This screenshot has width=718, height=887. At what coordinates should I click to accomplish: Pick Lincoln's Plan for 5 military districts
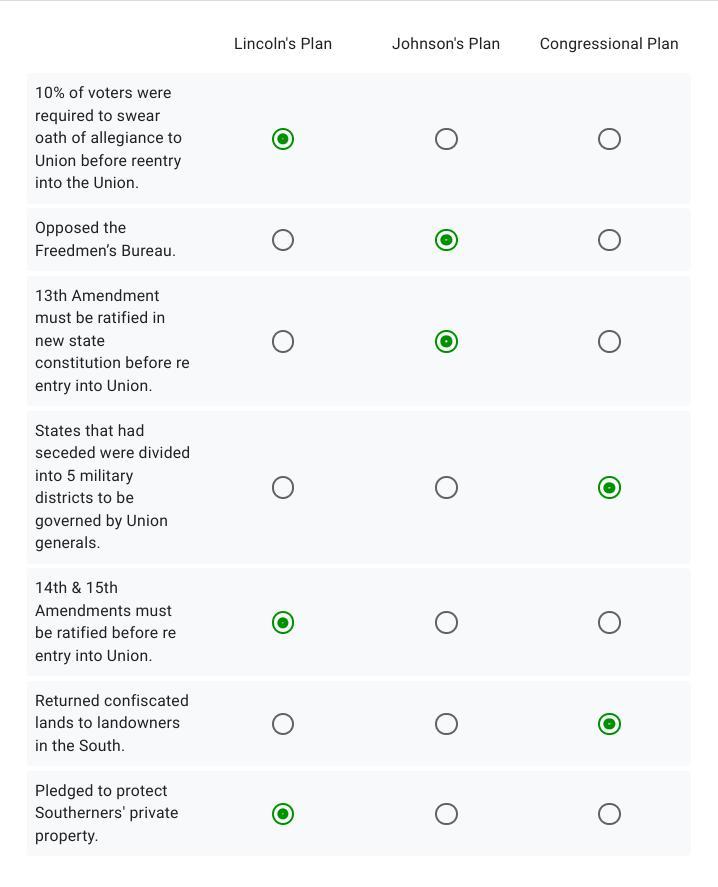coord(283,487)
